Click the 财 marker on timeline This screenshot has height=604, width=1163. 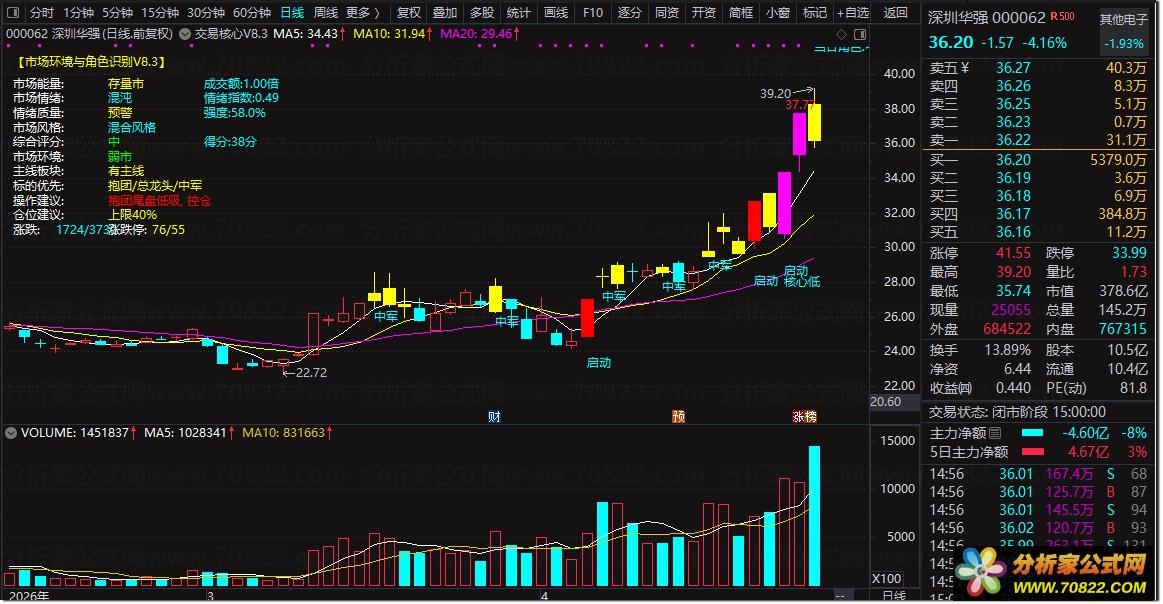click(494, 416)
